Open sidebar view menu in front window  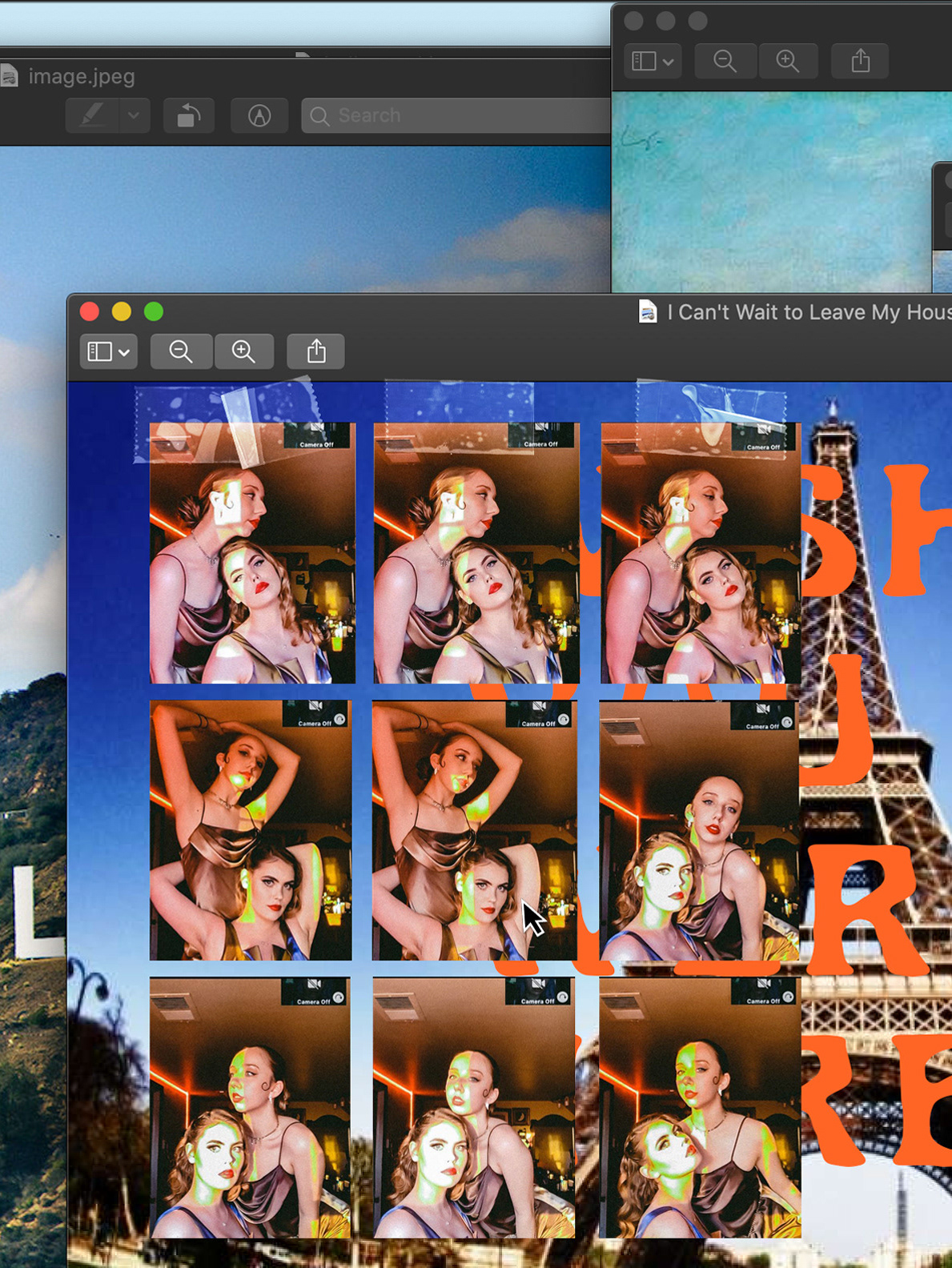pos(109,351)
